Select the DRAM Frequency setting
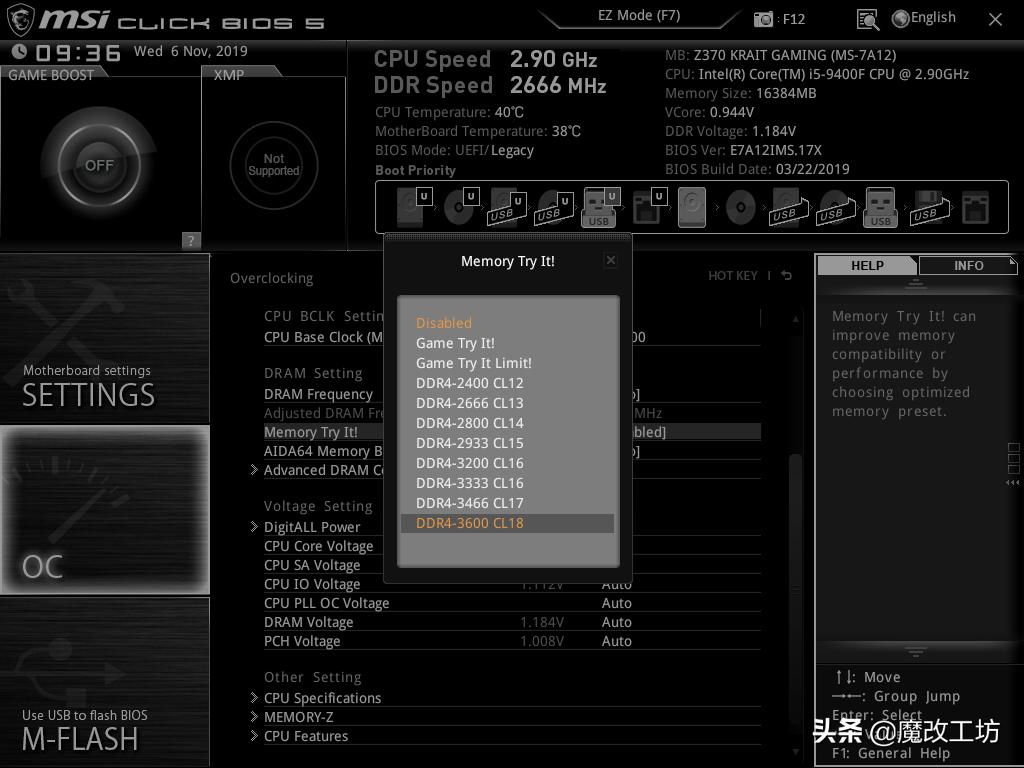This screenshot has width=1024, height=768. [x=318, y=394]
